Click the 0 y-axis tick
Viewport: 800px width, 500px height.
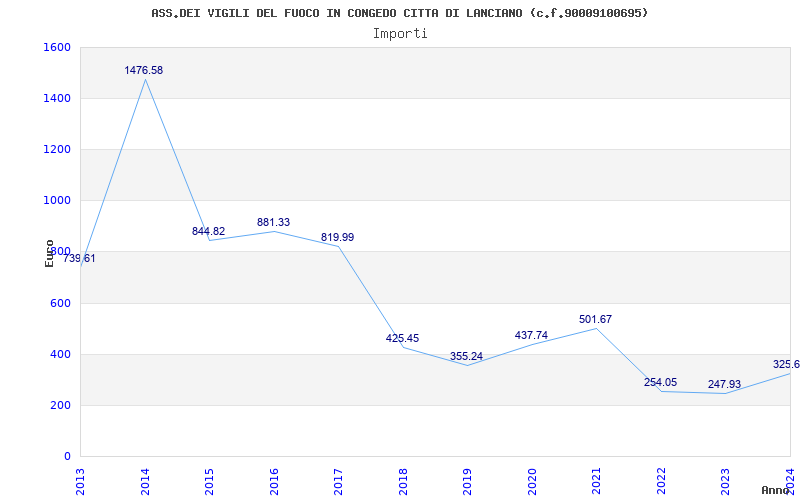coord(67,456)
